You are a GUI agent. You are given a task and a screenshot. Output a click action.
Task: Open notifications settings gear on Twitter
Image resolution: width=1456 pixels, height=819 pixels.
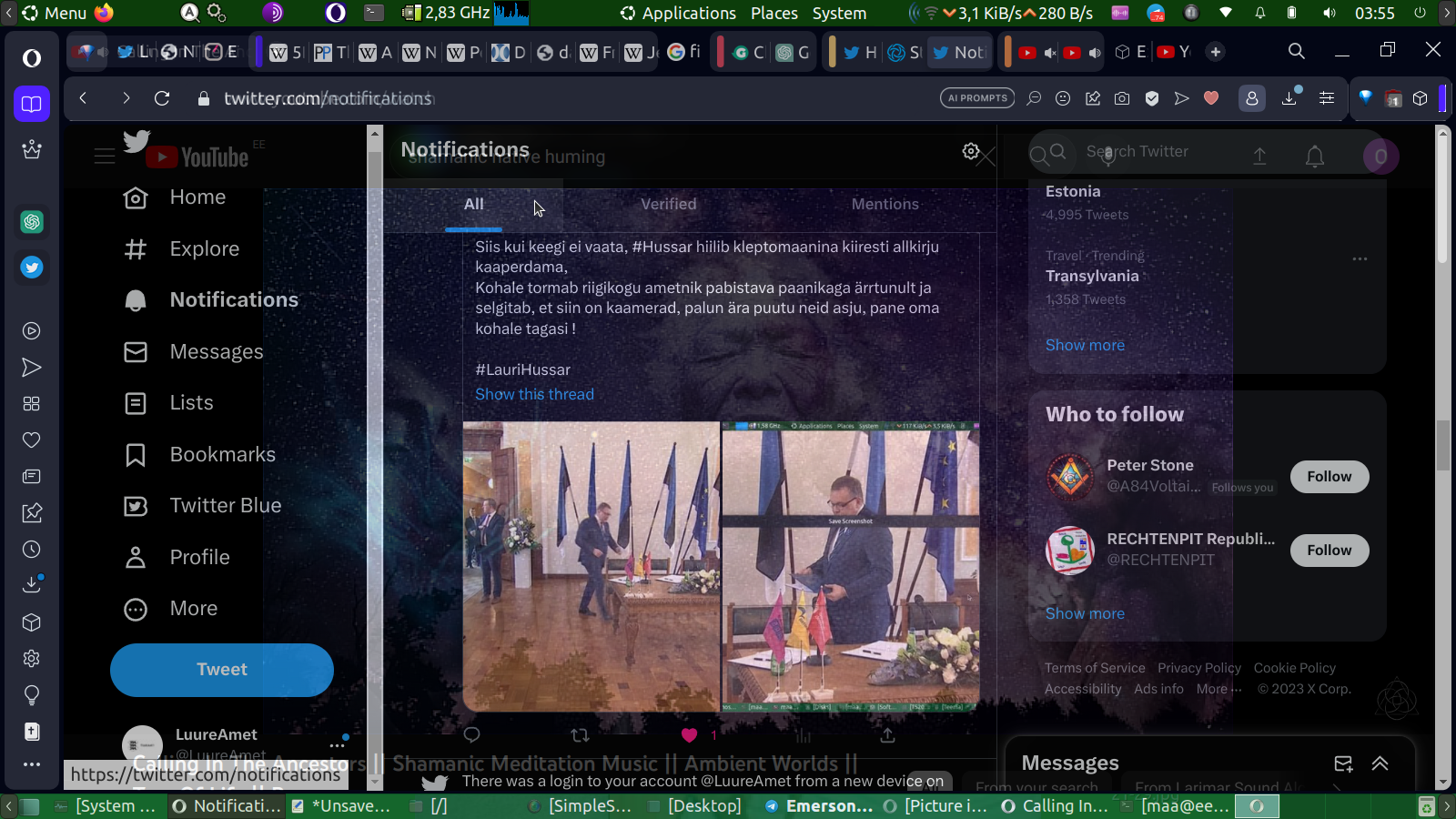(971, 151)
